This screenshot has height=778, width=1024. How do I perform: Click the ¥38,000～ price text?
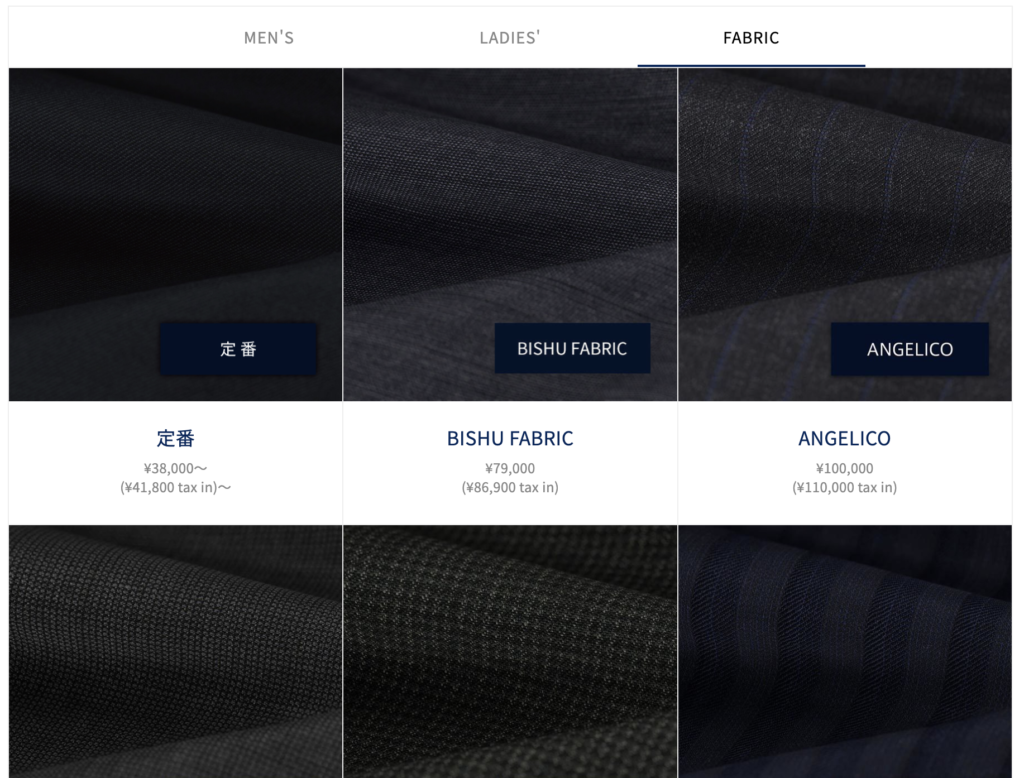176,468
